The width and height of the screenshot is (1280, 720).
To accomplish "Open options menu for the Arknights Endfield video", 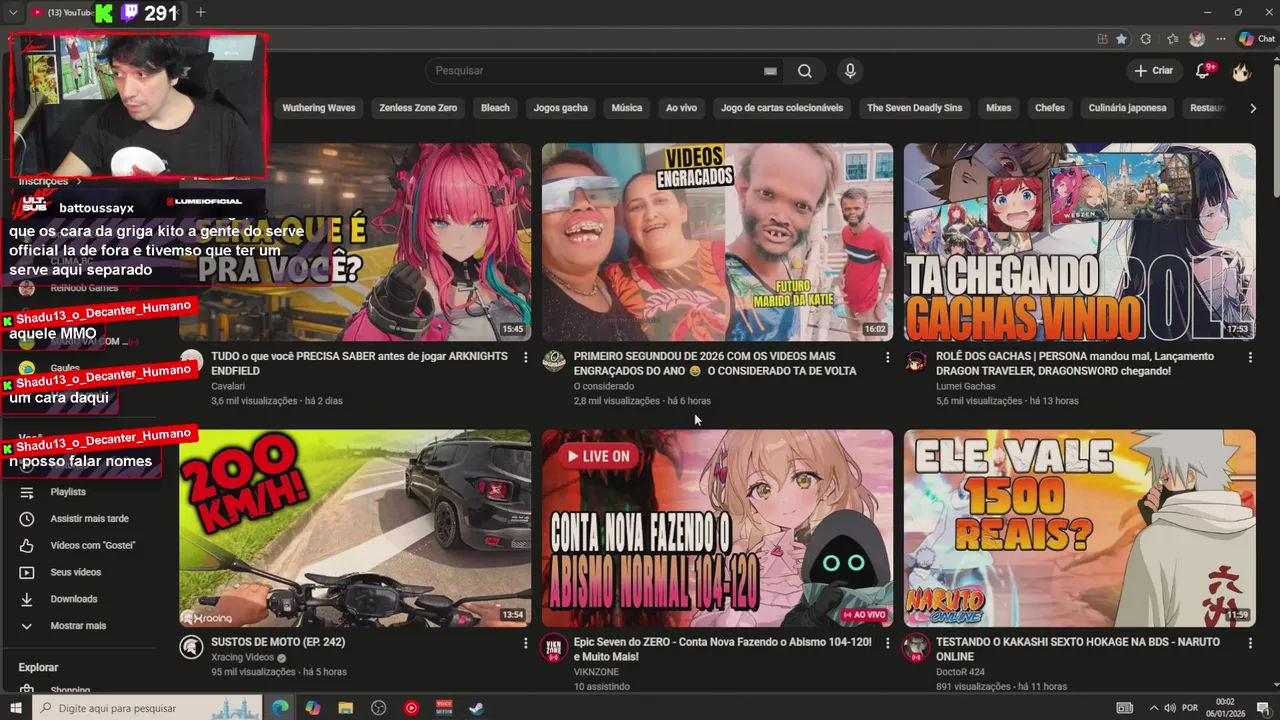I will pos(525,357).
